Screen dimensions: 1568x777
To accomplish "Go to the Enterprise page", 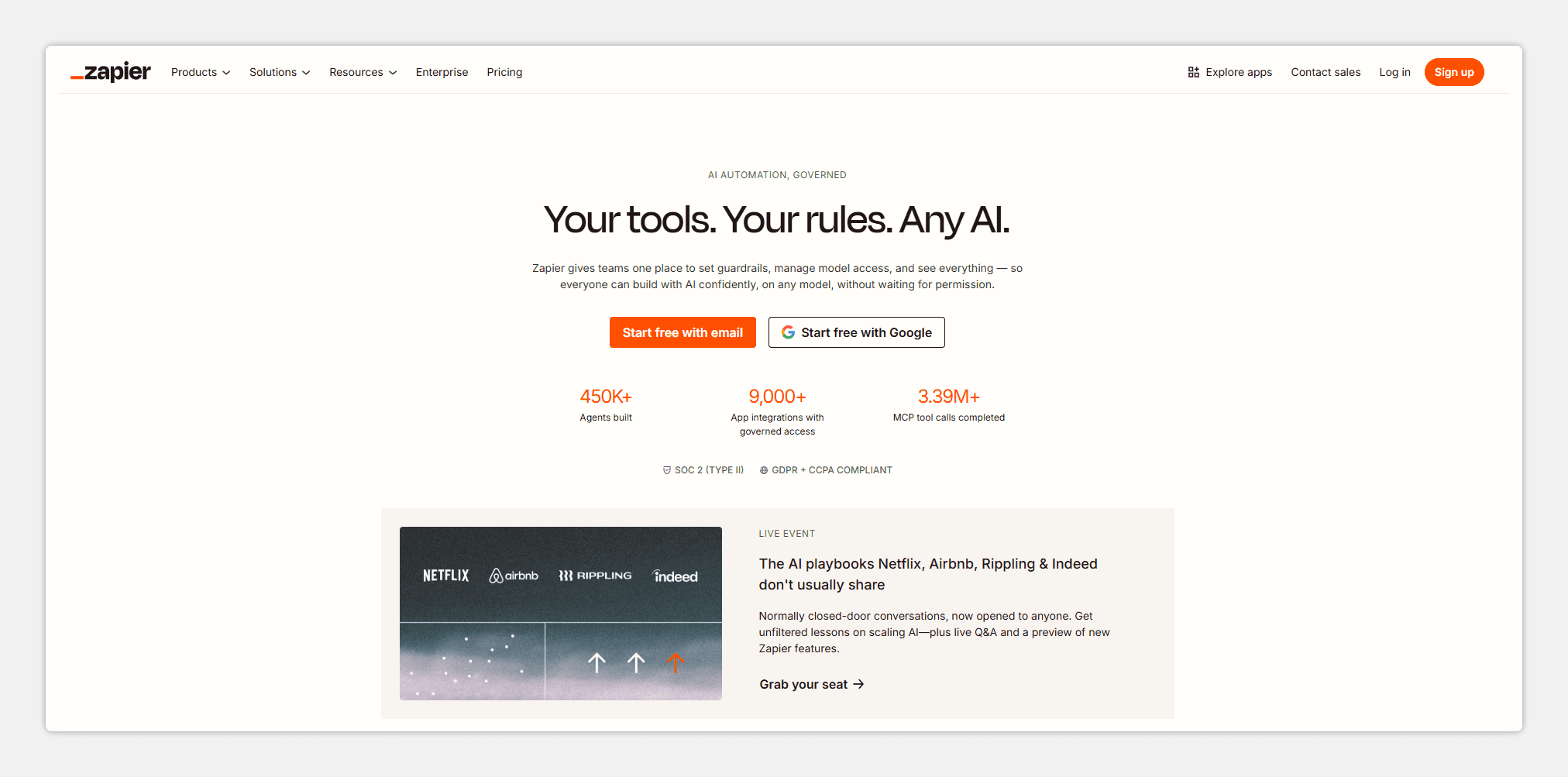I will [x=442, y=72].
